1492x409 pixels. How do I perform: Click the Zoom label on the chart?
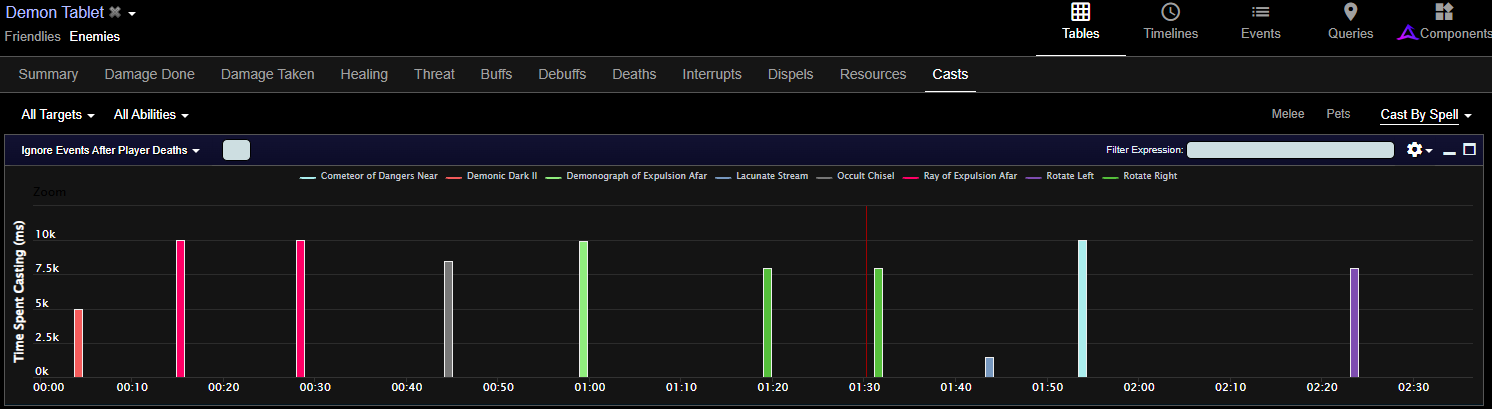tap(49, 191)
